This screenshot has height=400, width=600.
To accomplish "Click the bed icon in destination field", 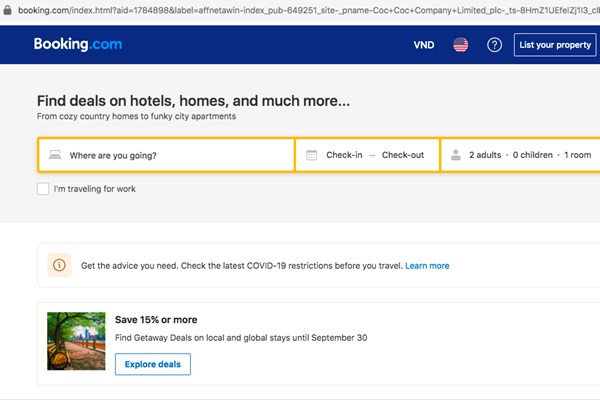I will [55, 155].
